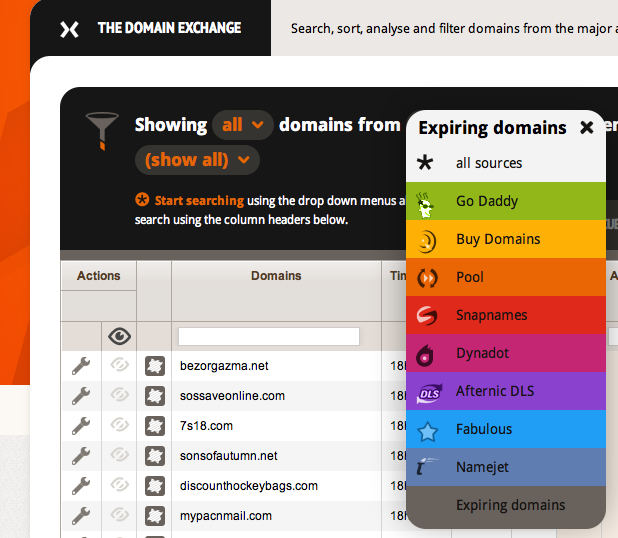Image resolution: width=618 pixels, height=538 pixels.
Task: Click source badge icon for bezorgazma.net
Action: click(155, 366)
